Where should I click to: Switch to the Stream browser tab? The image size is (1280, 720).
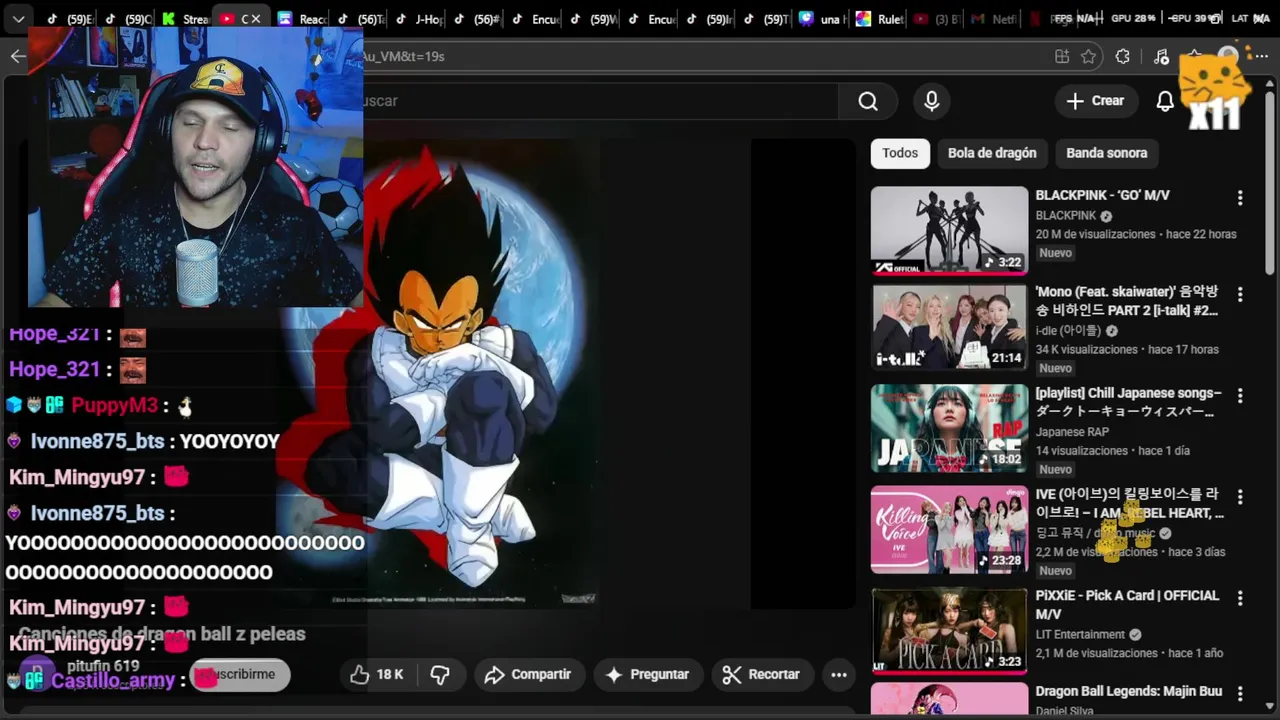pos(185,19)
